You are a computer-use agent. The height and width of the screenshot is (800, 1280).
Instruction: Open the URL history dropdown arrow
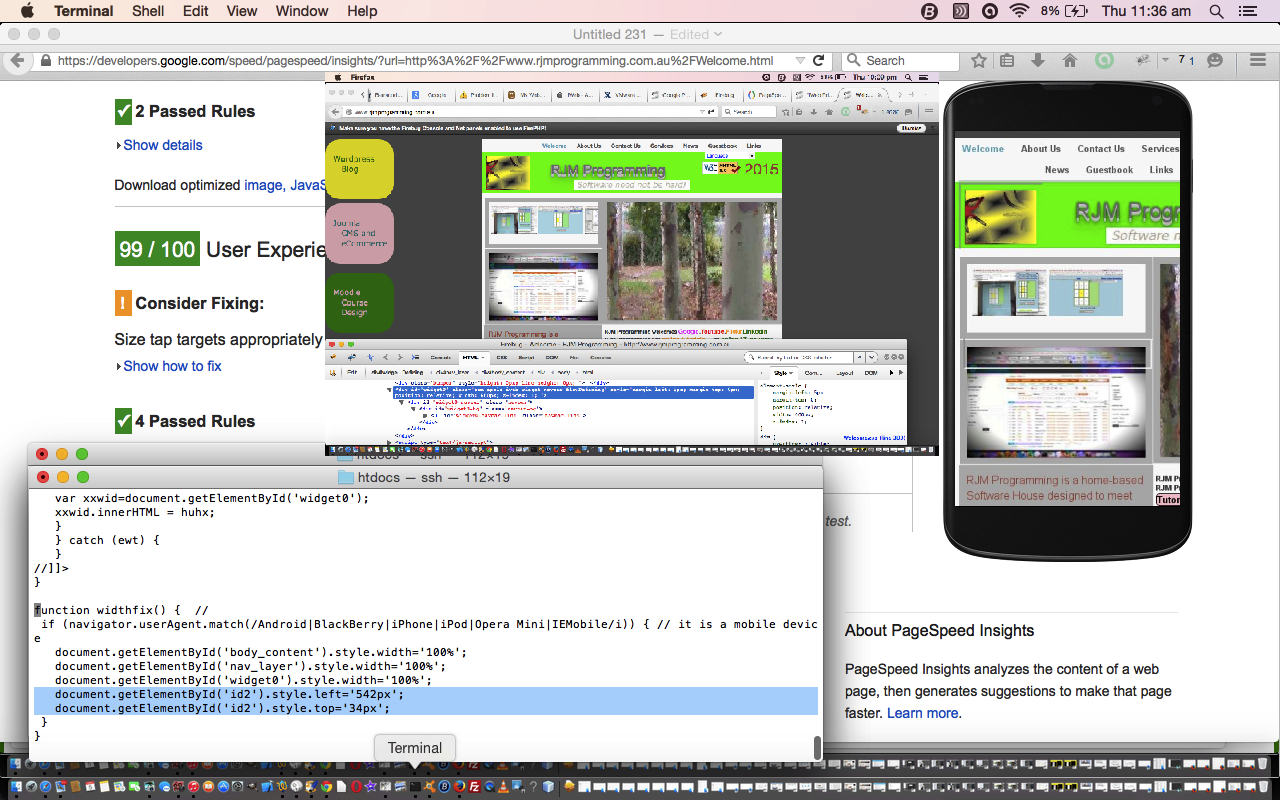(800, 60)
